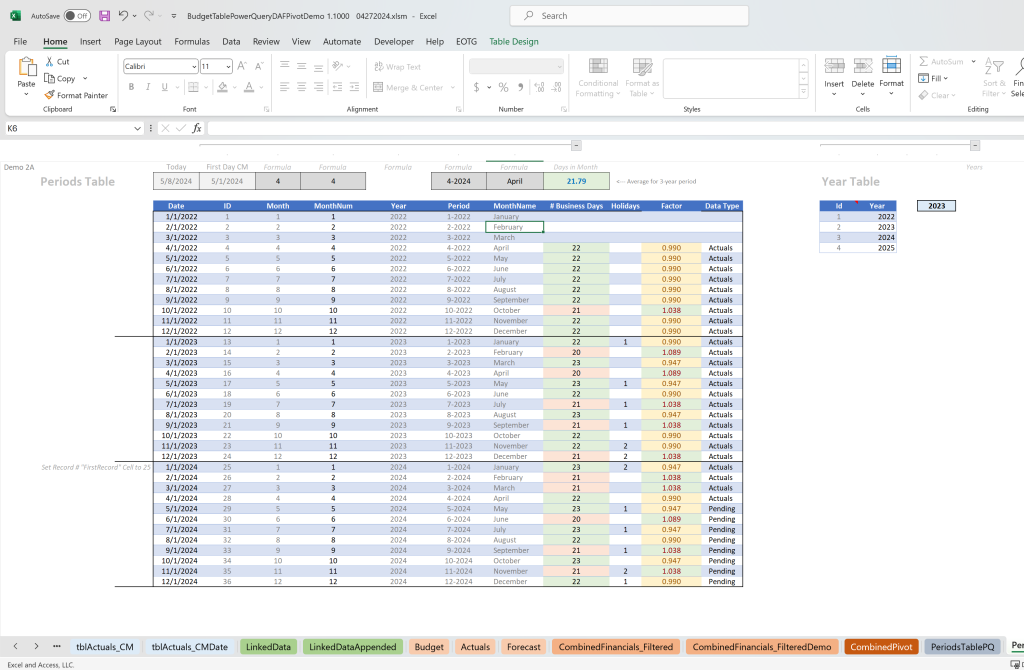Apply Bold formatting
Screen dimensions: 1024x670
pyautogui.click(x=131, y=87)
